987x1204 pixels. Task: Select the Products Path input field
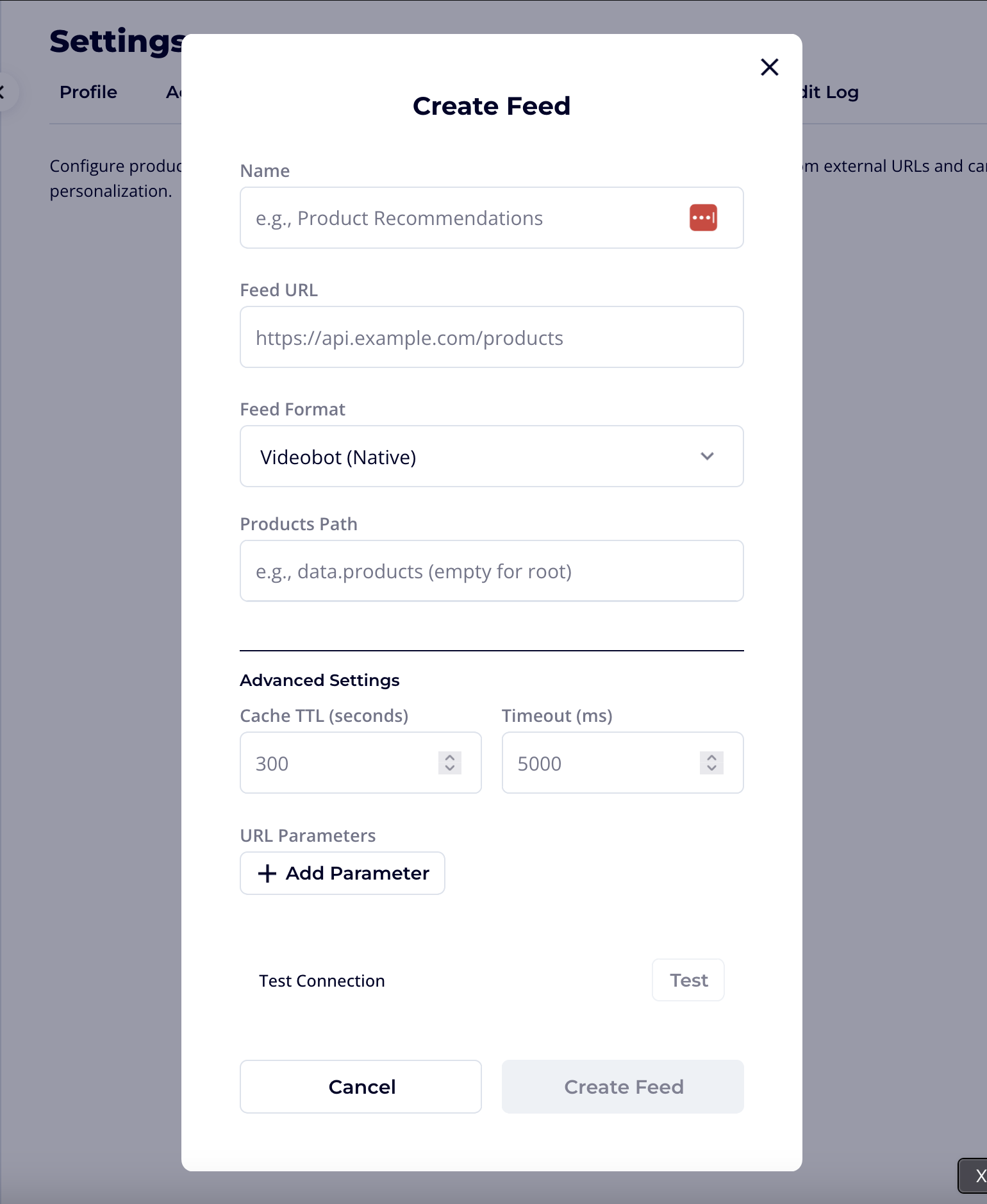(492, 571)
